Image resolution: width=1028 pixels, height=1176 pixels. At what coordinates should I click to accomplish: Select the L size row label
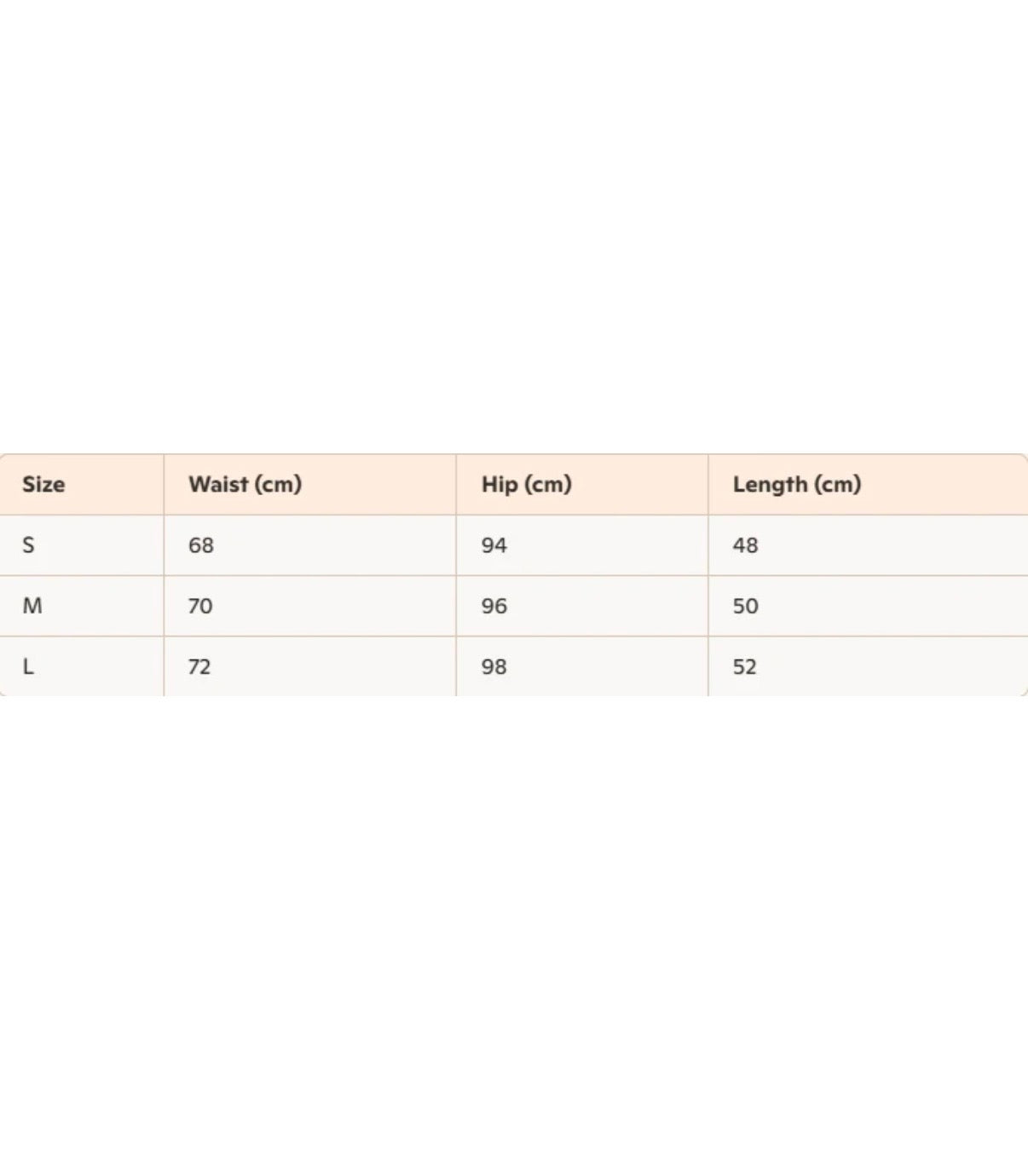pyautogui.click(x=28, y=666)
